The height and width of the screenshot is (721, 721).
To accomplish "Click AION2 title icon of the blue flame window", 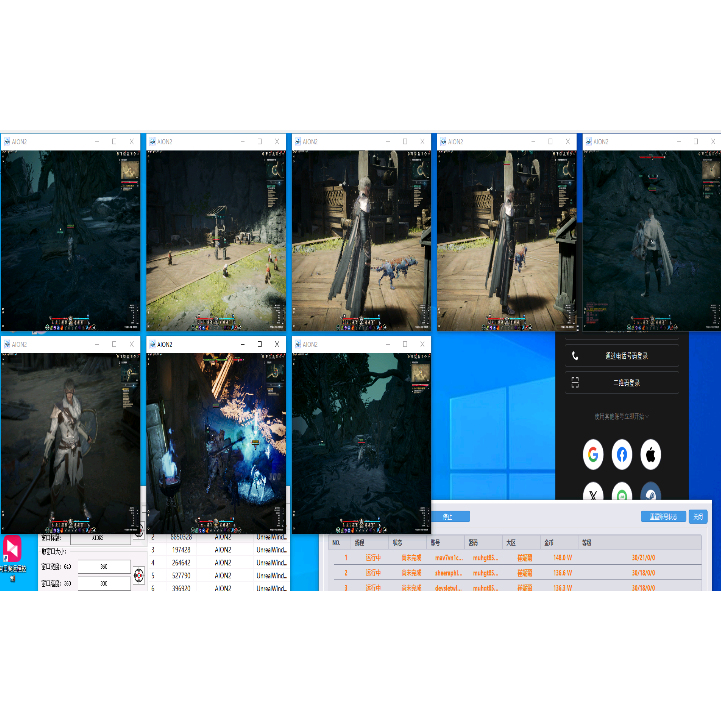I will (152, 344).
